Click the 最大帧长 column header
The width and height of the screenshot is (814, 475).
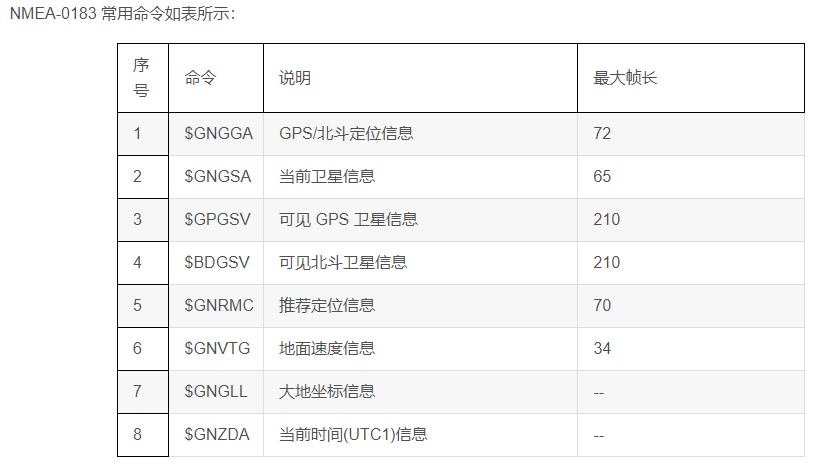click(625, 78)
